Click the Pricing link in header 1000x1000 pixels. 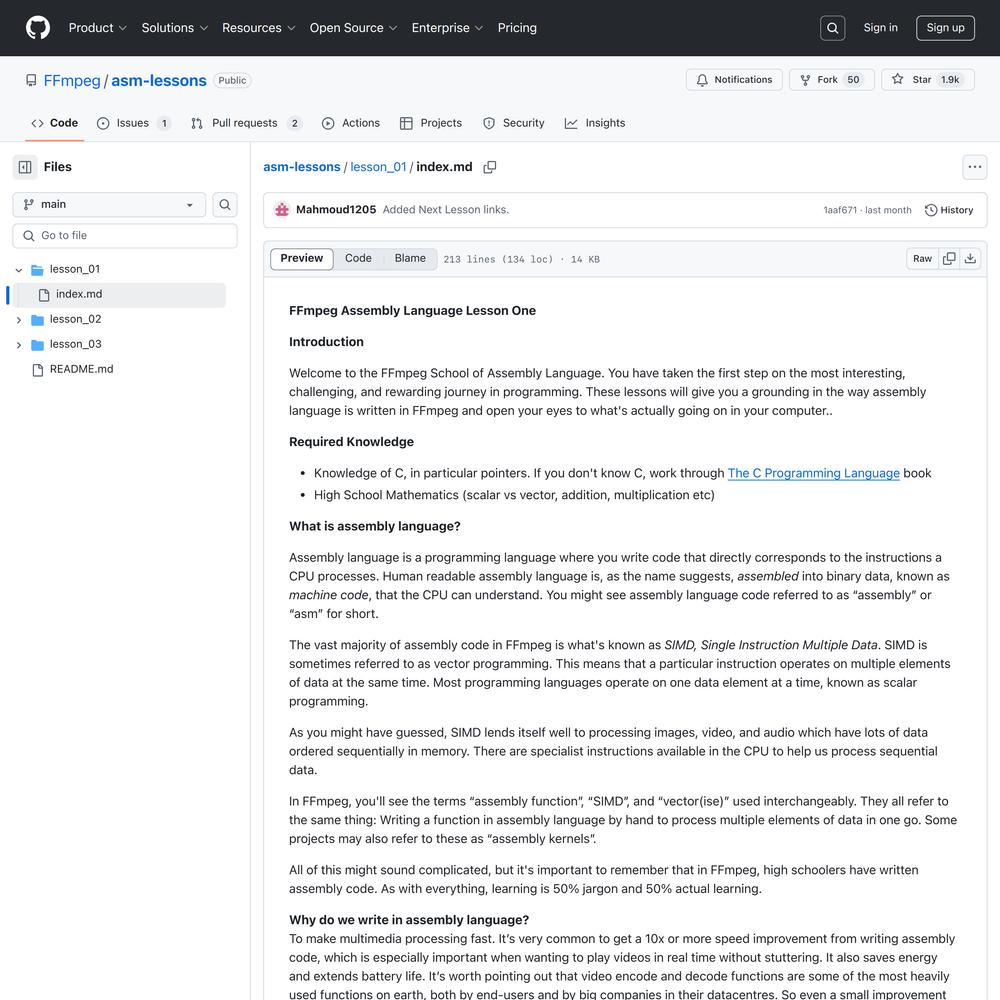pyautogui.click(x=517, y=28)
